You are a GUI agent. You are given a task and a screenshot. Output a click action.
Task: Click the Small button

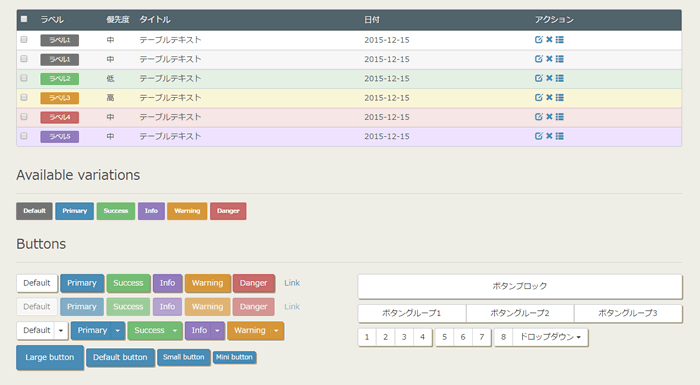pos(183,357)
